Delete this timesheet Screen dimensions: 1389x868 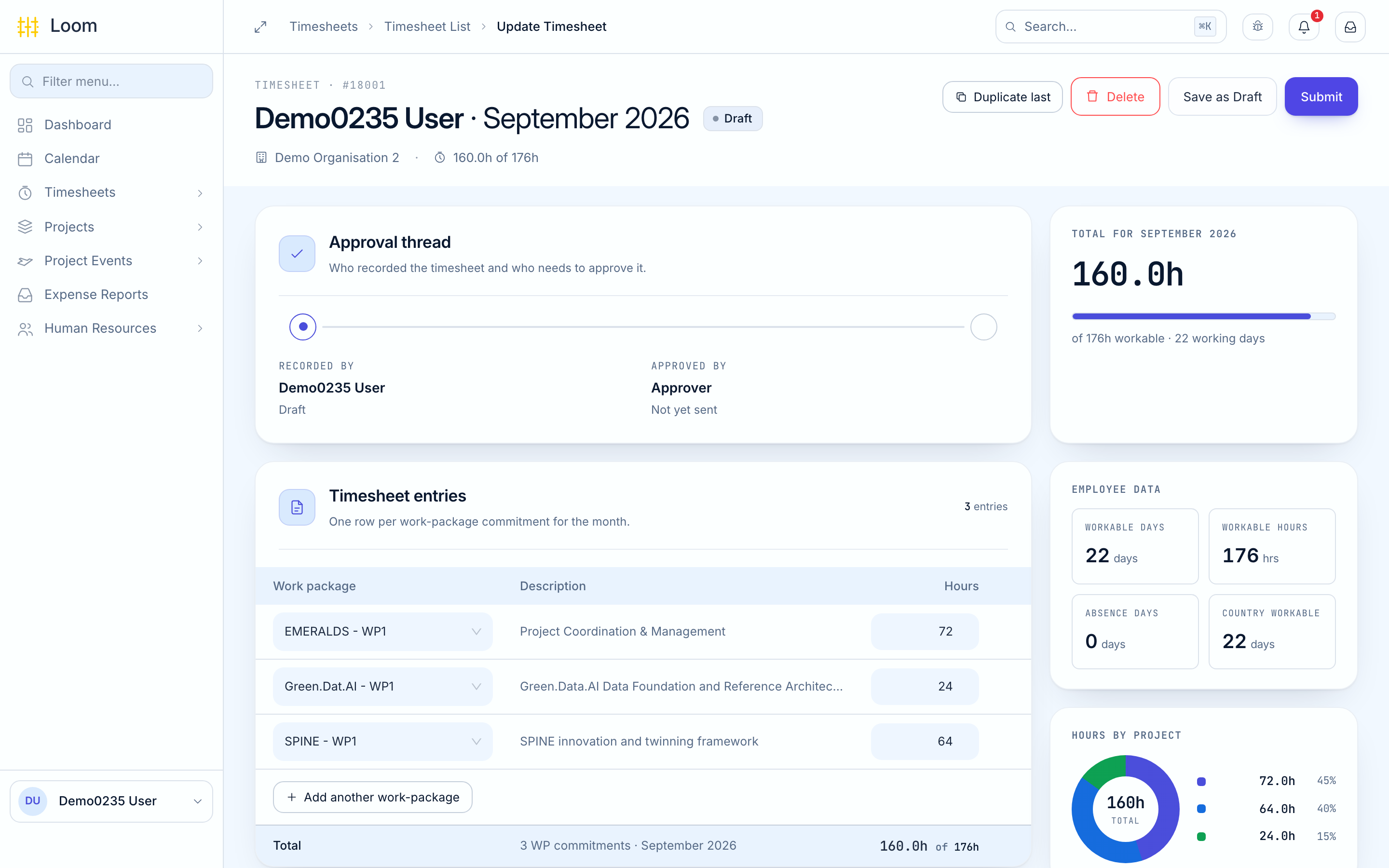coord(1115,96)
